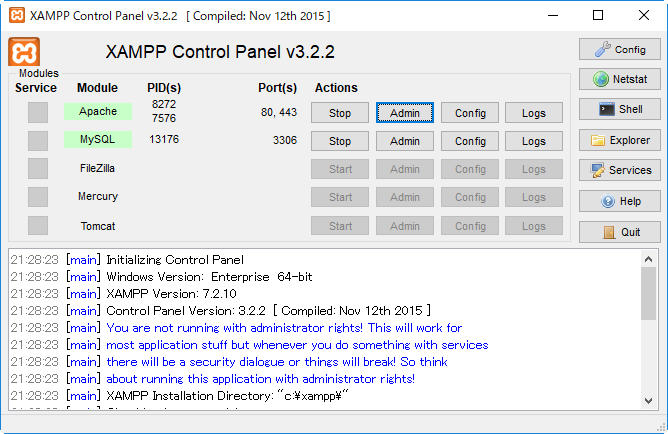Click the log scrollbar thumb
The width and height of the screenshot is (668, 434).
pyautogui.click(x=648, y=294)
